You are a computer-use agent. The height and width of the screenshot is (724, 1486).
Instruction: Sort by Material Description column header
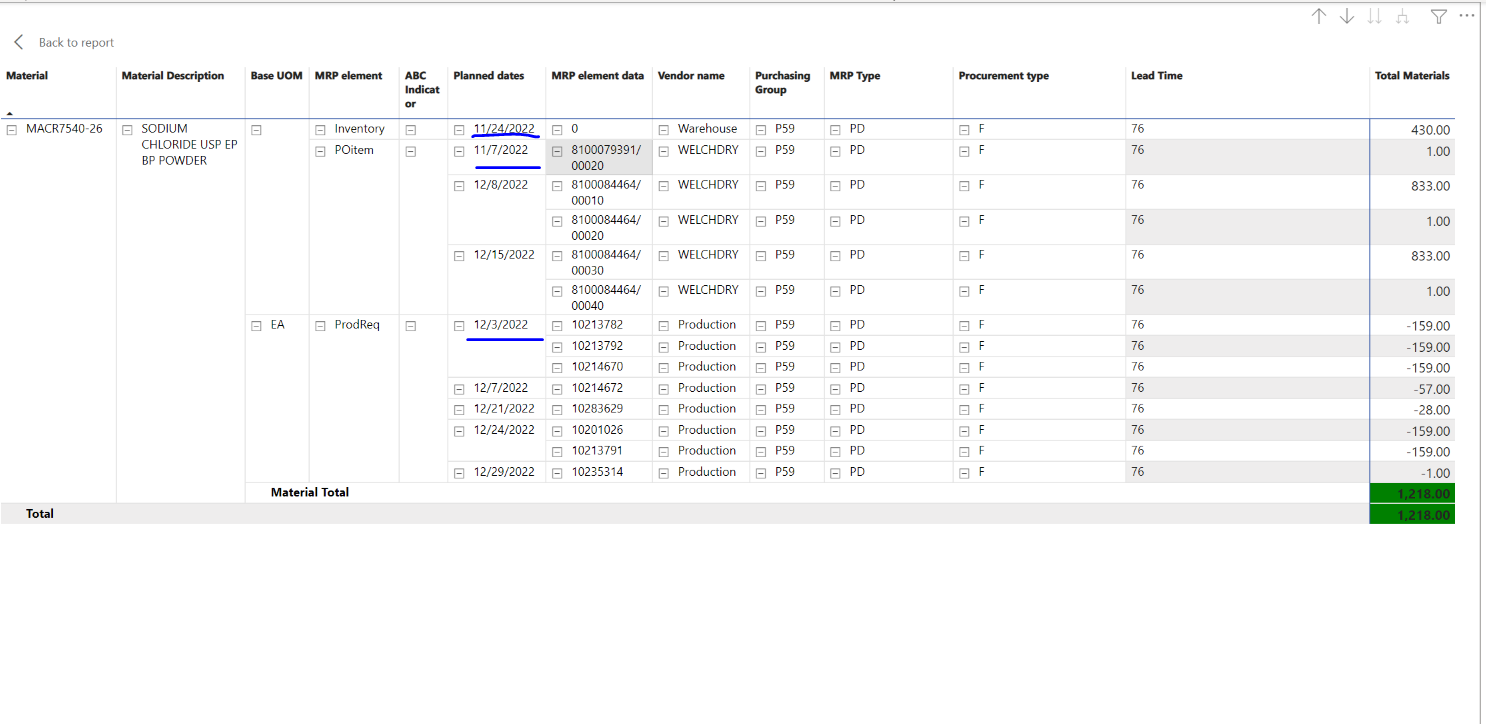[x=173, y=76]
